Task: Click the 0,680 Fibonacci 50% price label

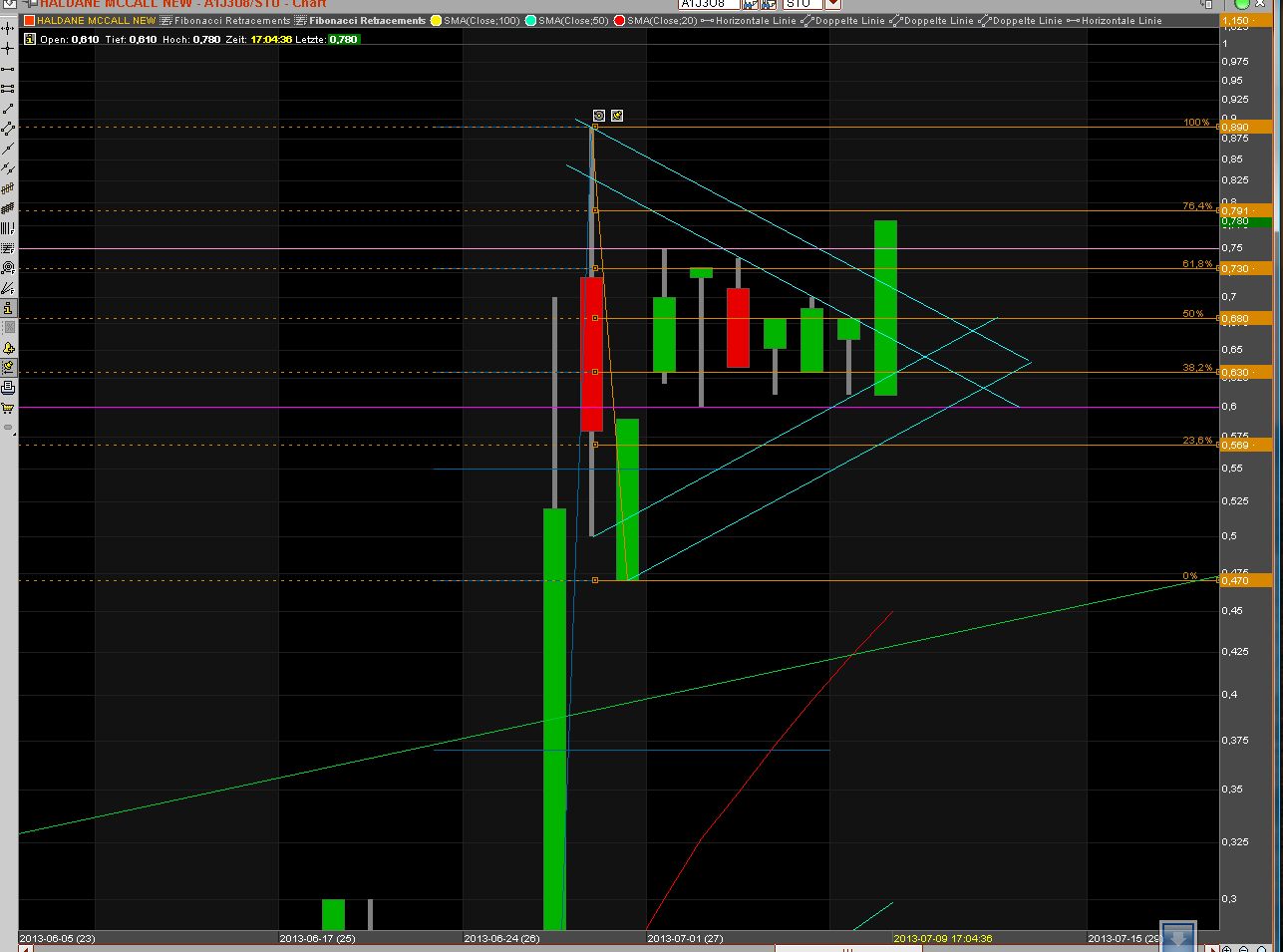Action: (x=1246, y=318)
